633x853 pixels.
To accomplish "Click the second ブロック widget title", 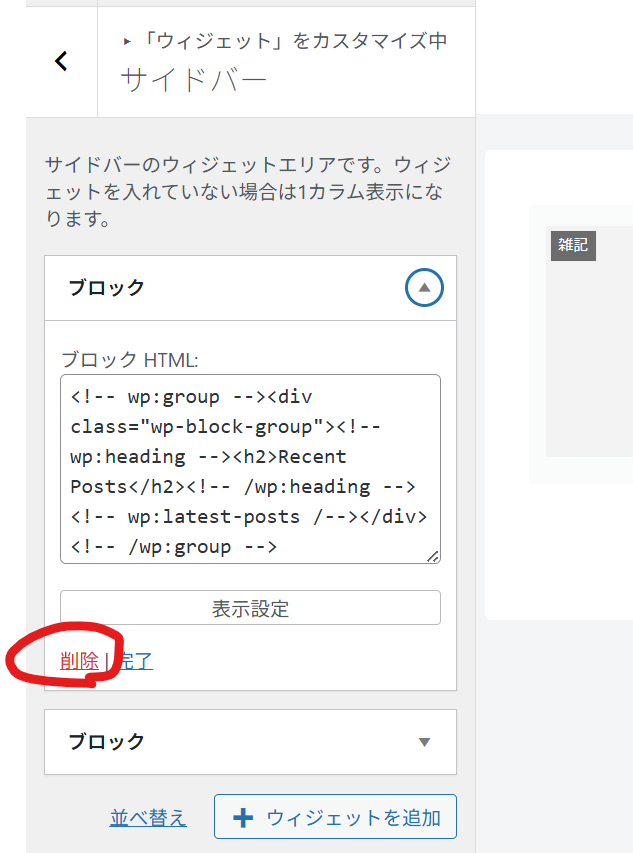I will (x=106, y=742).
